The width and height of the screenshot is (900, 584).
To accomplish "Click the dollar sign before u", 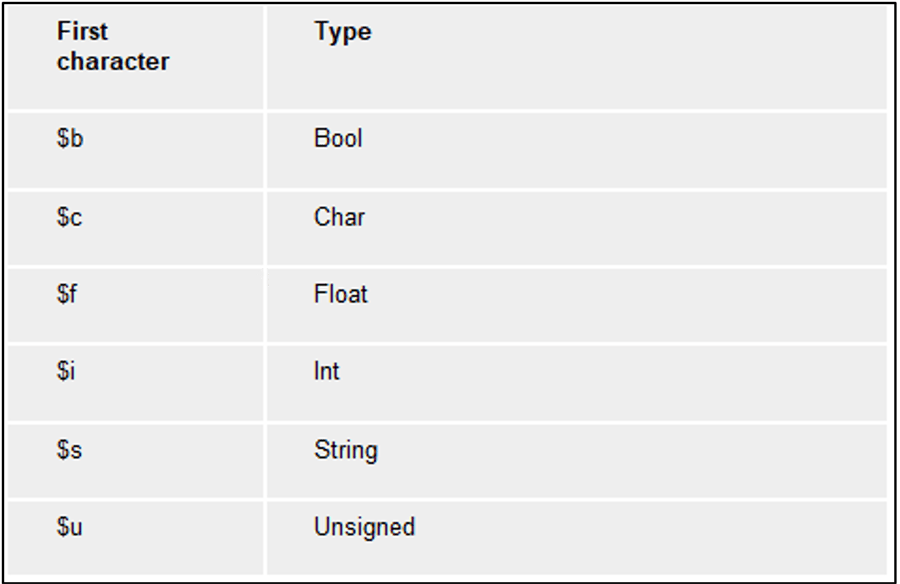I will [x=63, y=527].
